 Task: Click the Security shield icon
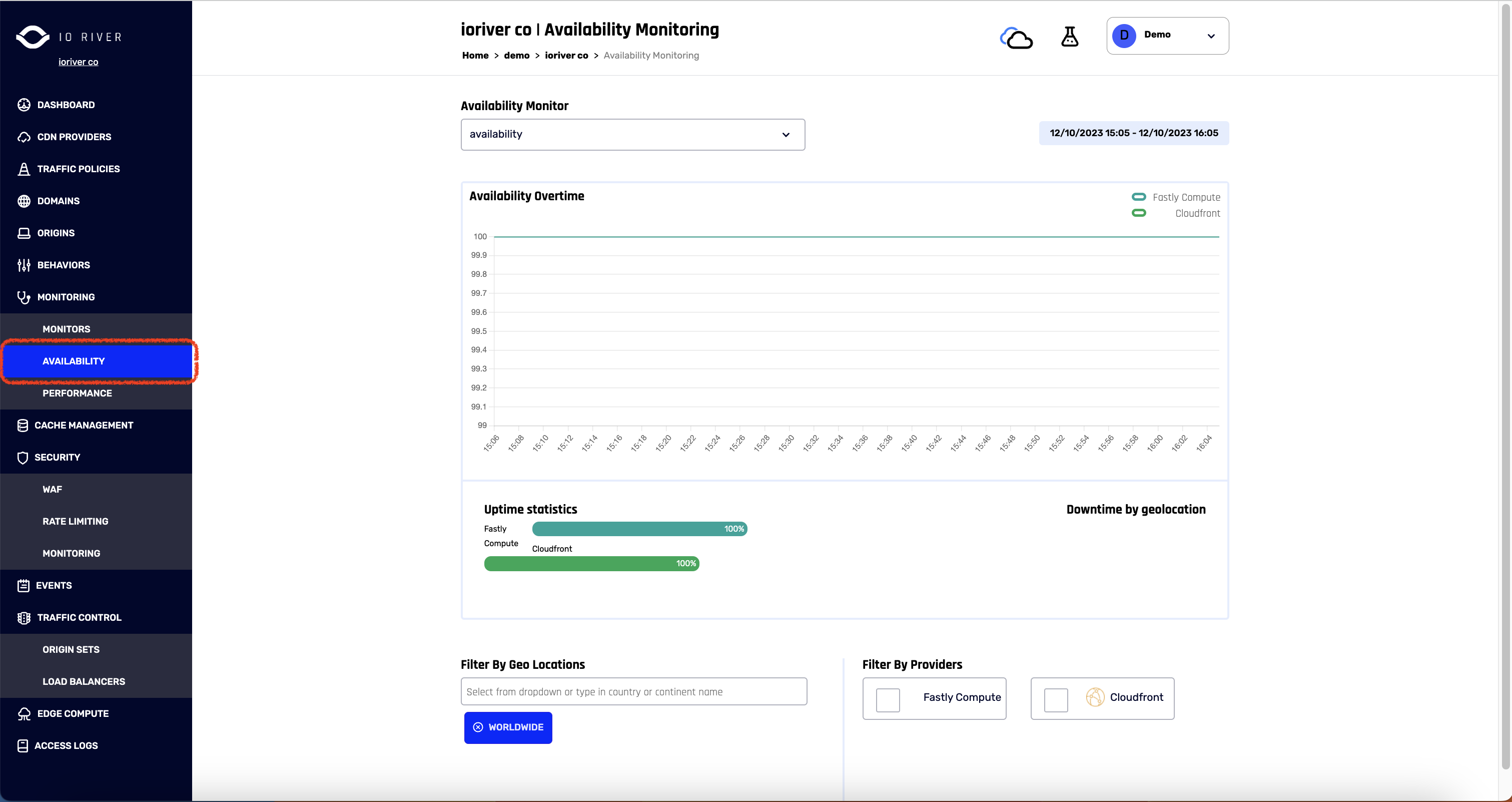(x=23, y=457)
